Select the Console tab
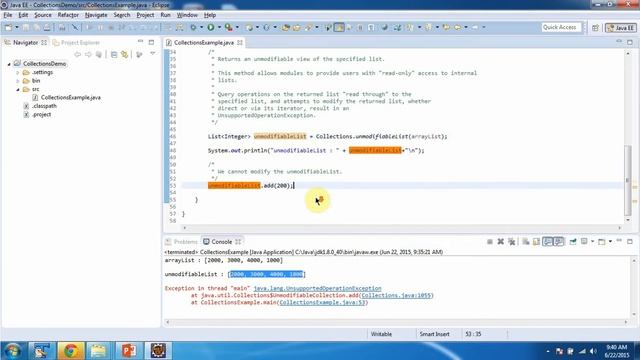Screen dimensions: 640x360 tap(222, 242)
